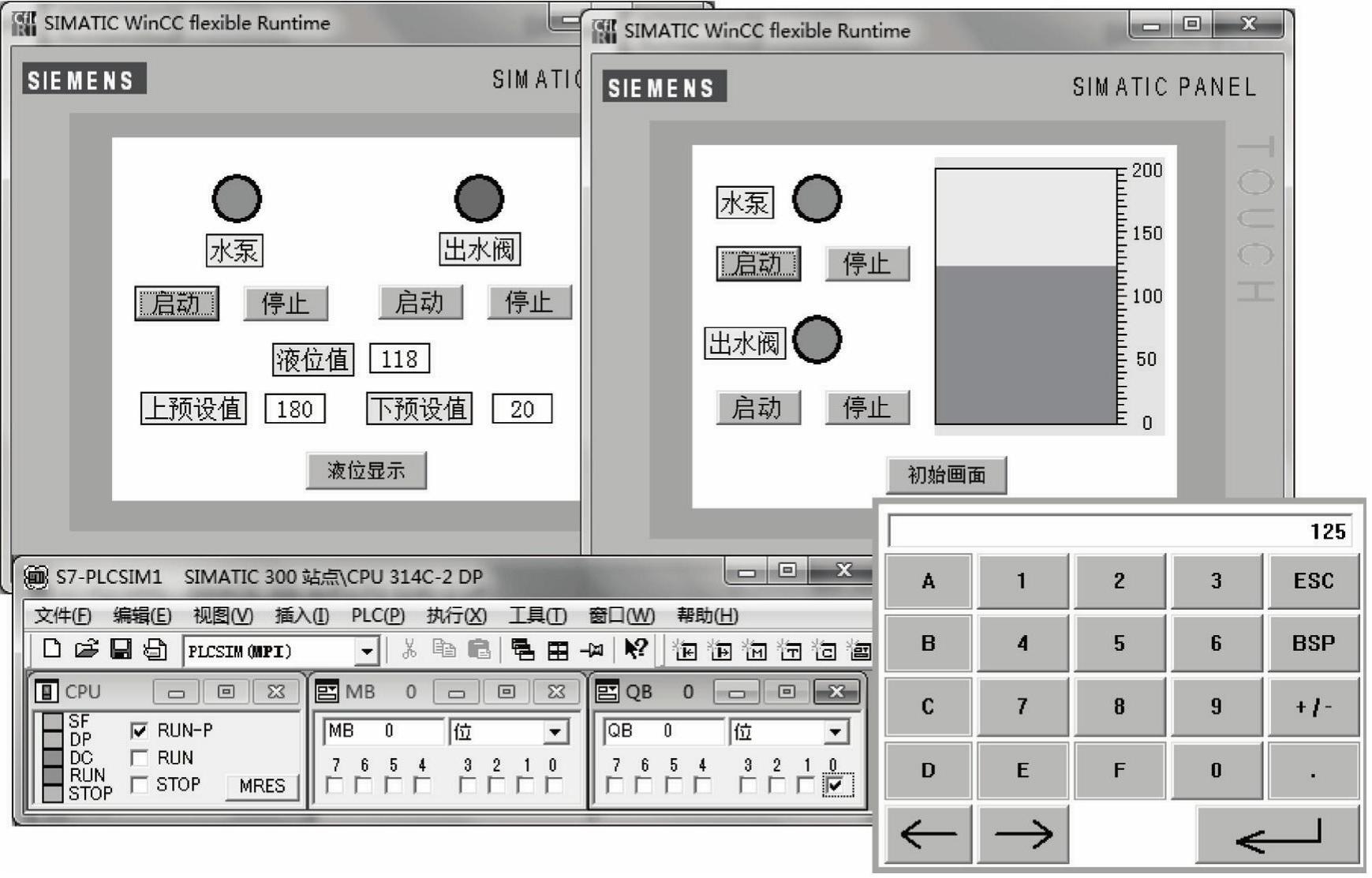The image size is (1372, 878).
Task: Open the PLCSIM(MPI) connection dropdown
Action: coord(367,652)
